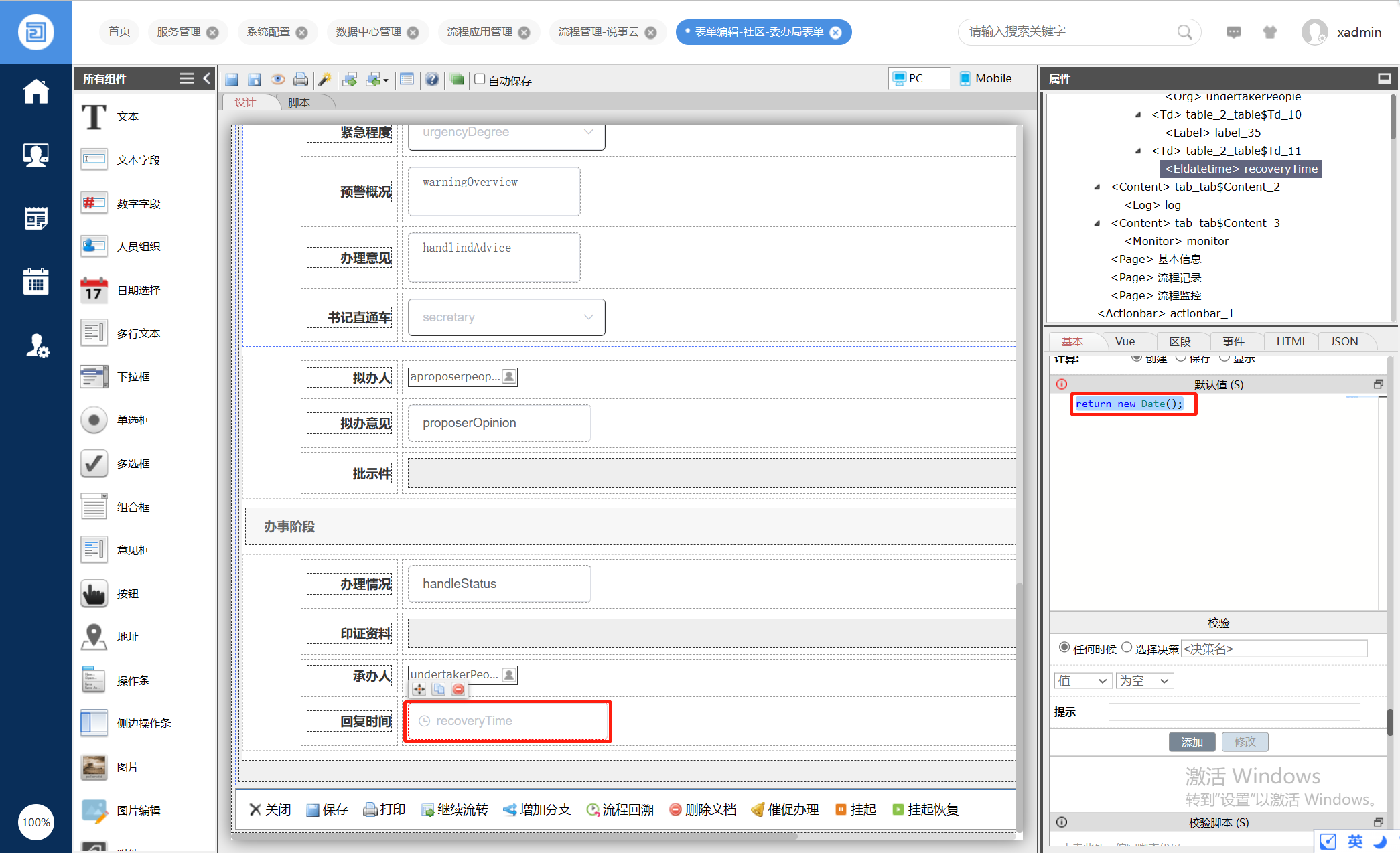Enable the 自动保存 checkbox
The width and height of the screenshot is (1400, 853).
point(480,79)
